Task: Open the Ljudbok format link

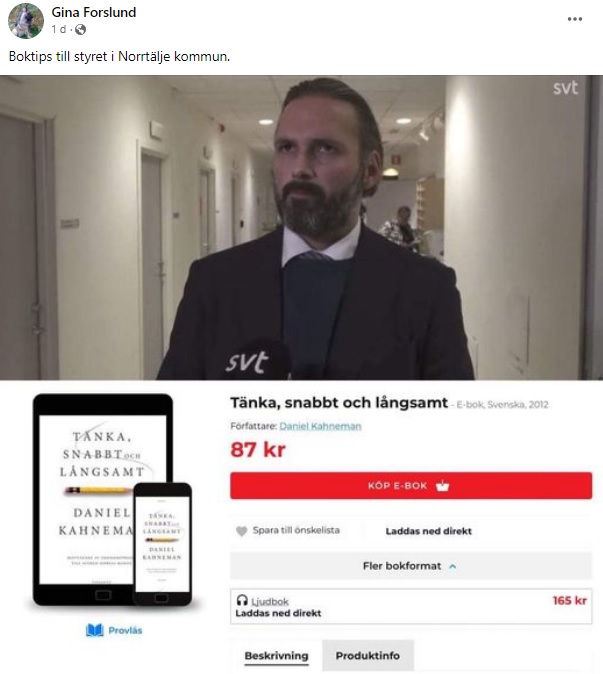Action: click(270, 601)
